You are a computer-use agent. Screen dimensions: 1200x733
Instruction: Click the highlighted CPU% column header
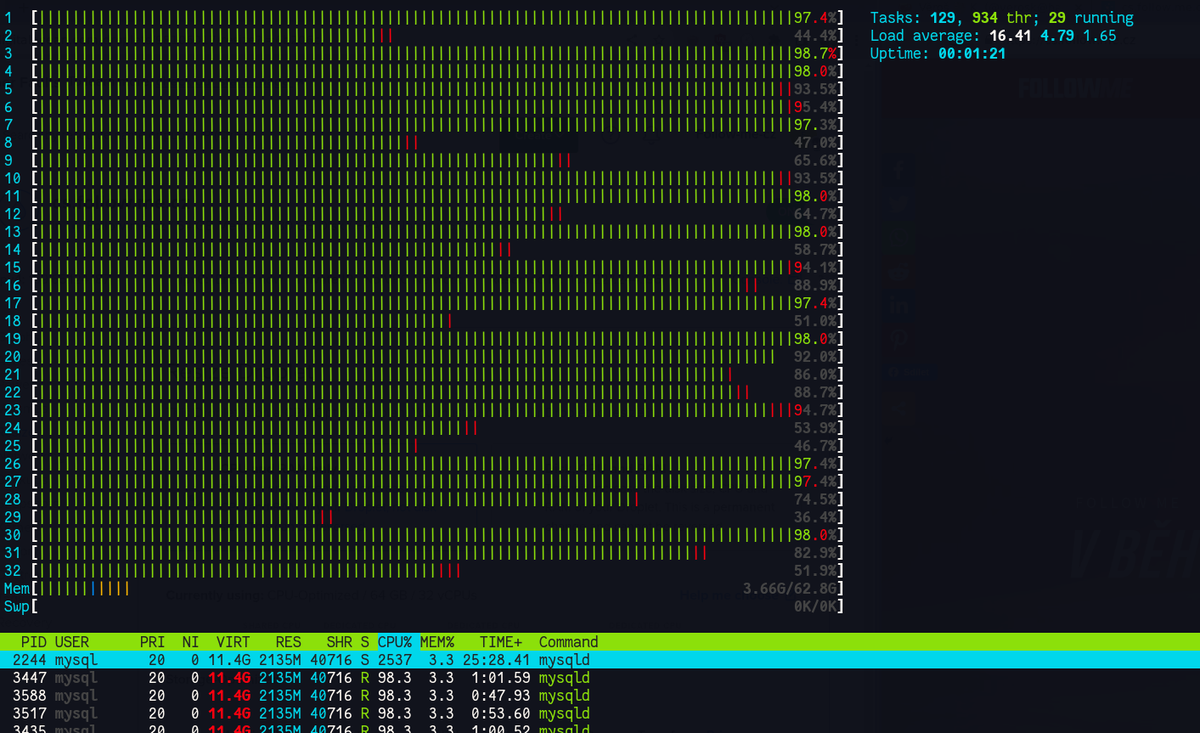coord(396,642)
